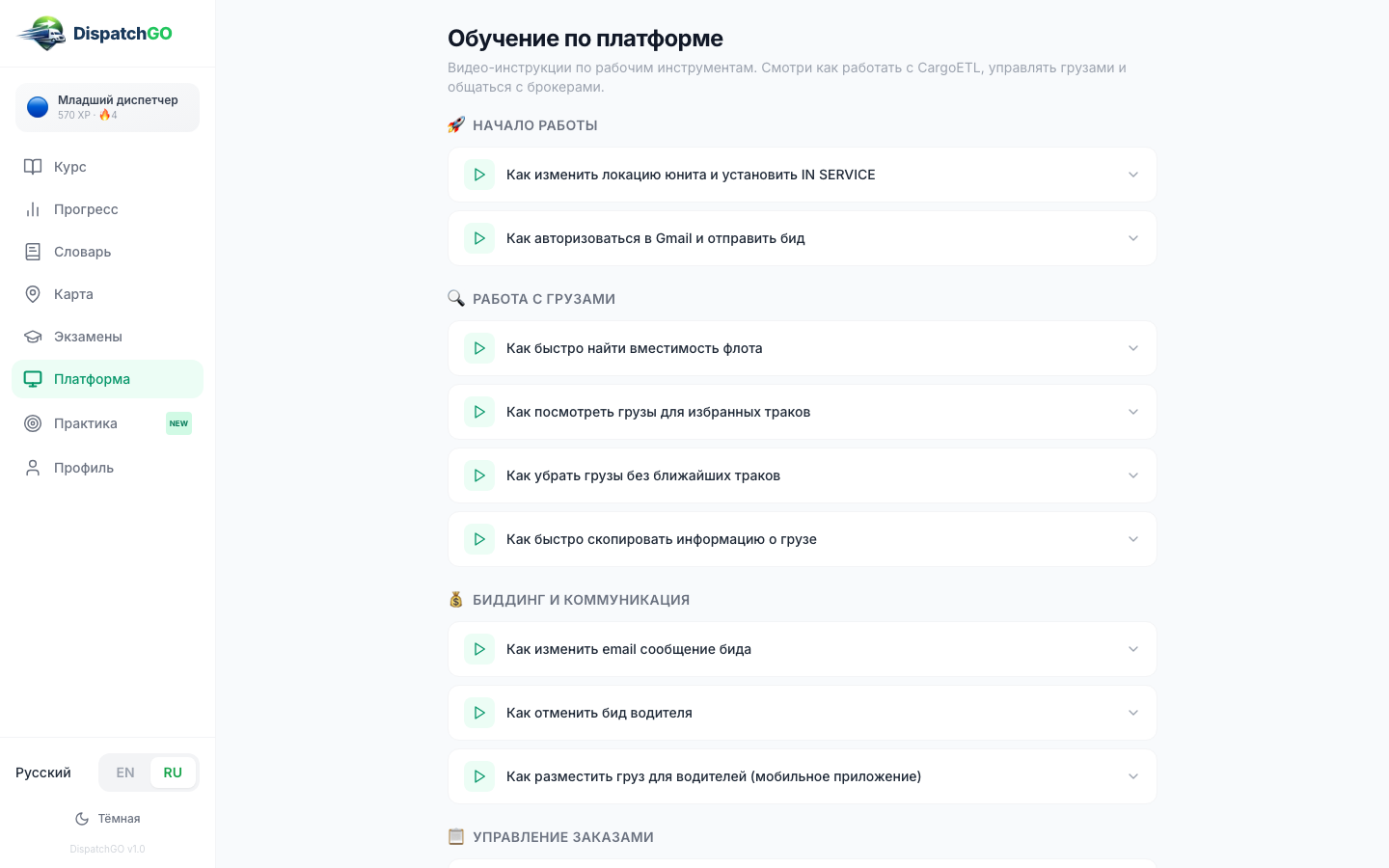The height and width of the screenshot is (868, 1389).
Task: Click the NEW badge next to Практика
Action: 178,423
